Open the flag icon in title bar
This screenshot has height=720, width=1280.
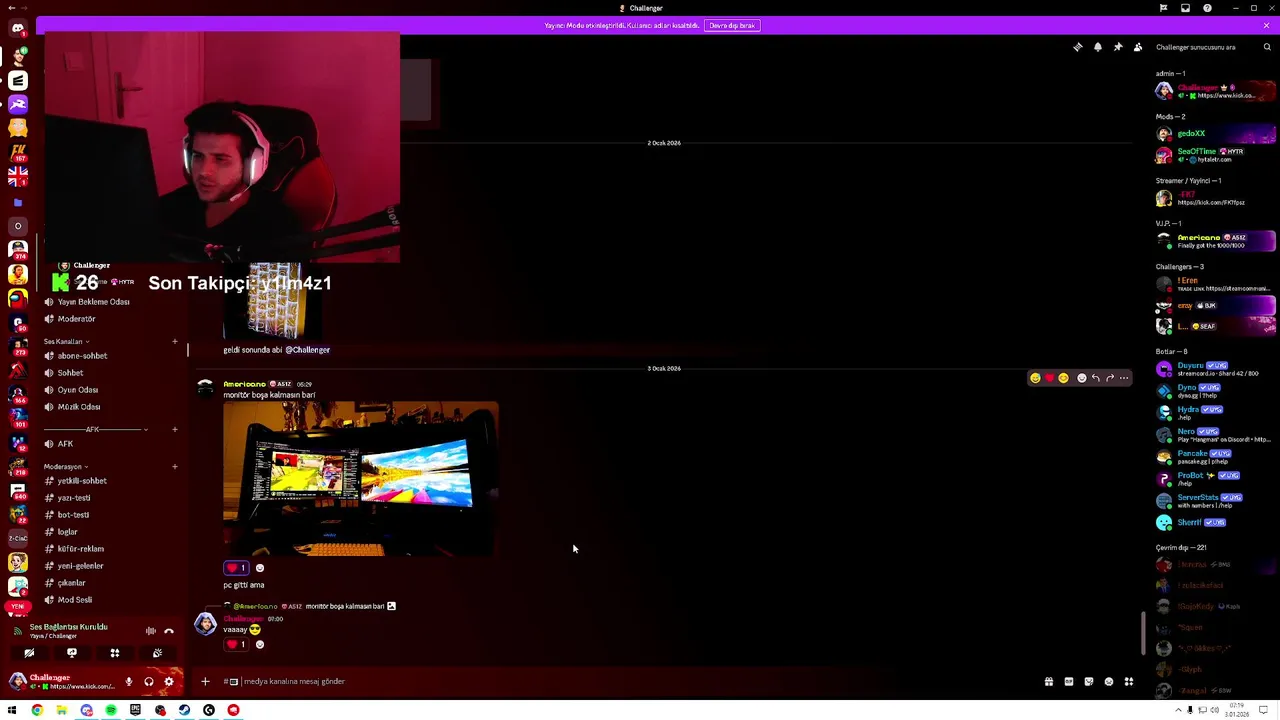(1163, 8)
